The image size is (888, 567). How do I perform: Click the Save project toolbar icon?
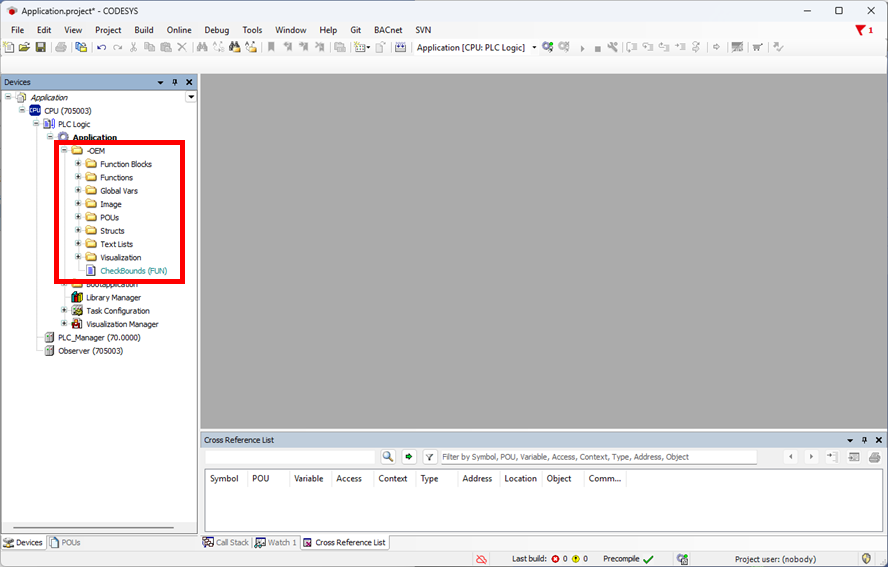(x=40, y=47)
